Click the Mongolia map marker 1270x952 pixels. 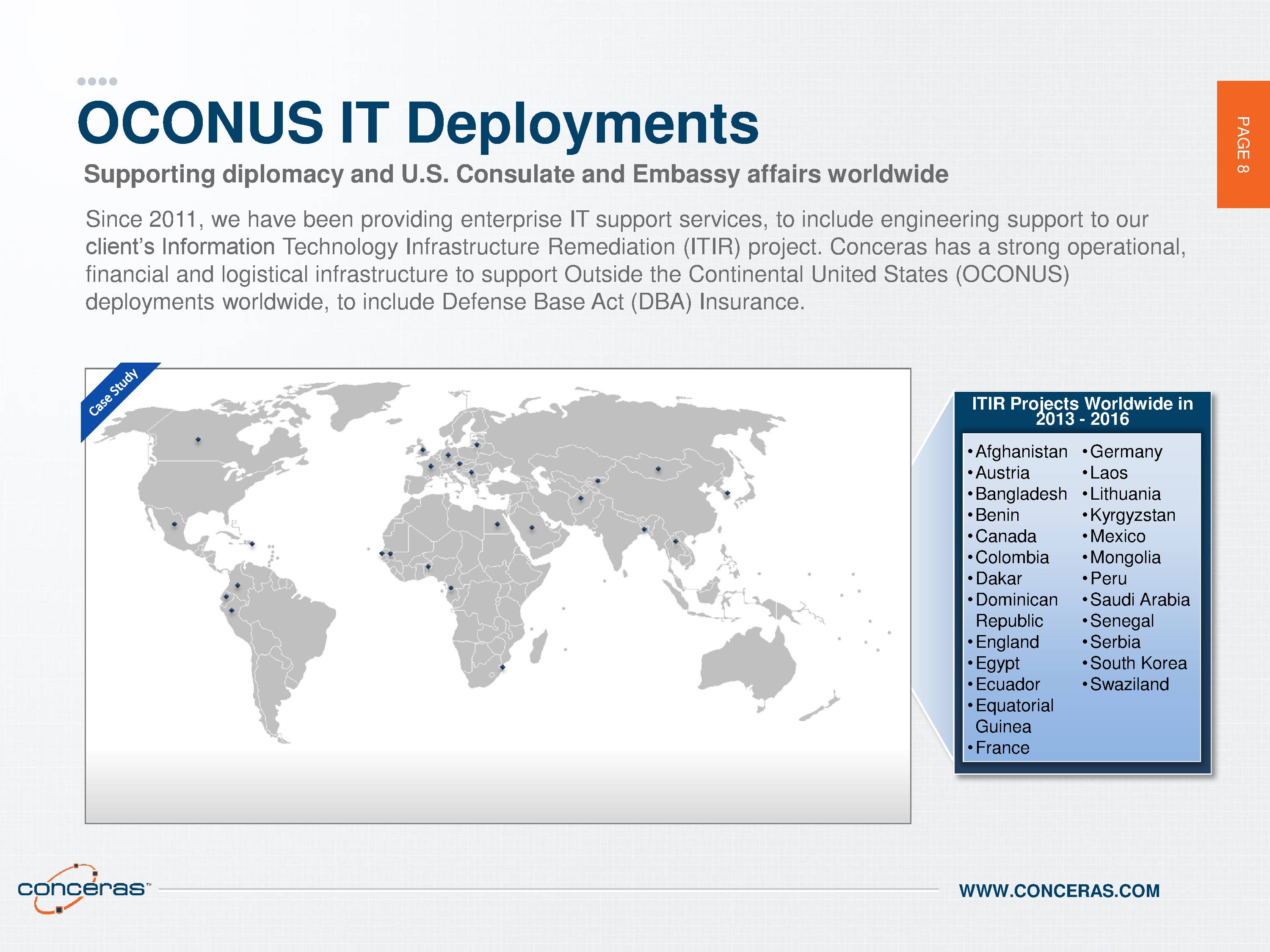coord(659,469)
